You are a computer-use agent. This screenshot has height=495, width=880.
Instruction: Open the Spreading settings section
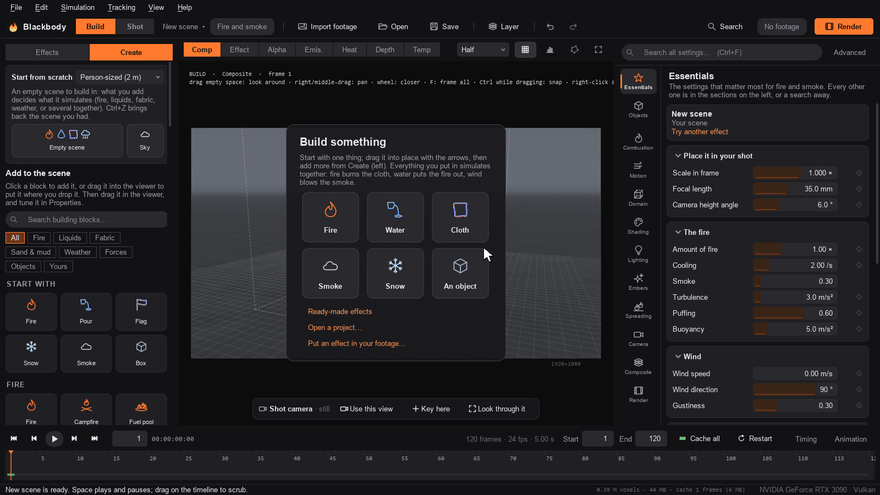638,310
